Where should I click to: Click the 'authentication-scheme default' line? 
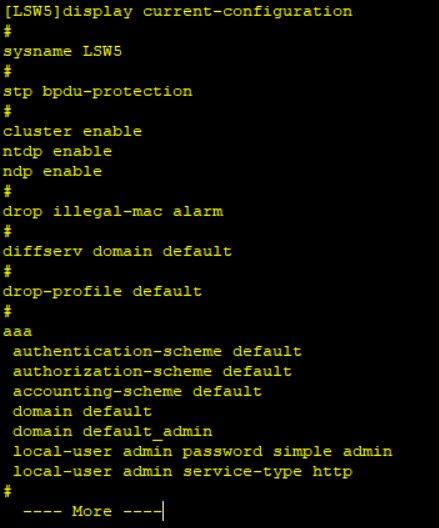pyautogui.click(x=157, y=352)
